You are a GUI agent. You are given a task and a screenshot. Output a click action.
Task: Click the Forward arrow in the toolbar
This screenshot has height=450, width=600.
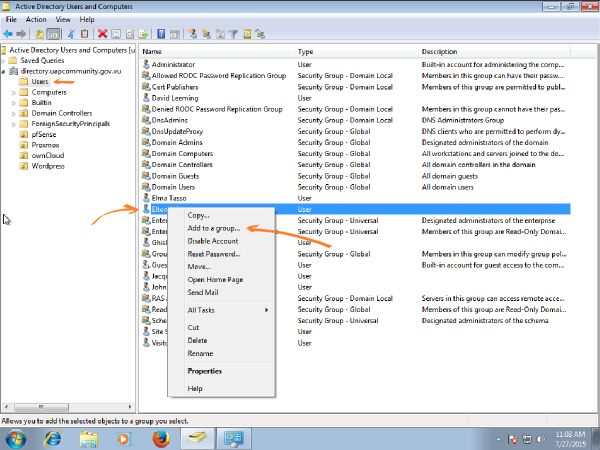tap(21, 34)
